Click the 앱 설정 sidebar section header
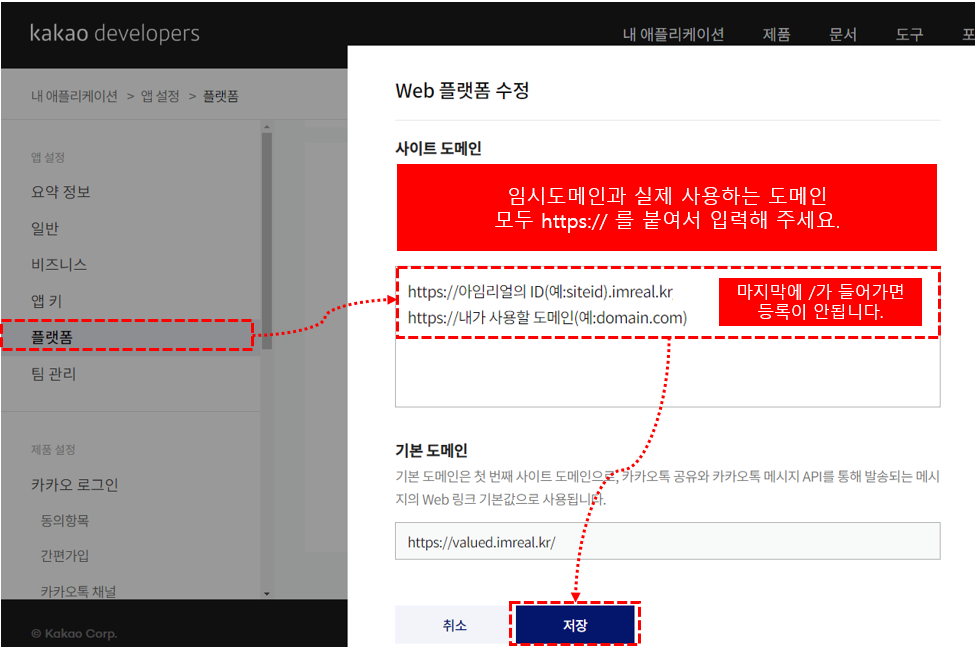The image size is (975, 647). click(48, 157)
